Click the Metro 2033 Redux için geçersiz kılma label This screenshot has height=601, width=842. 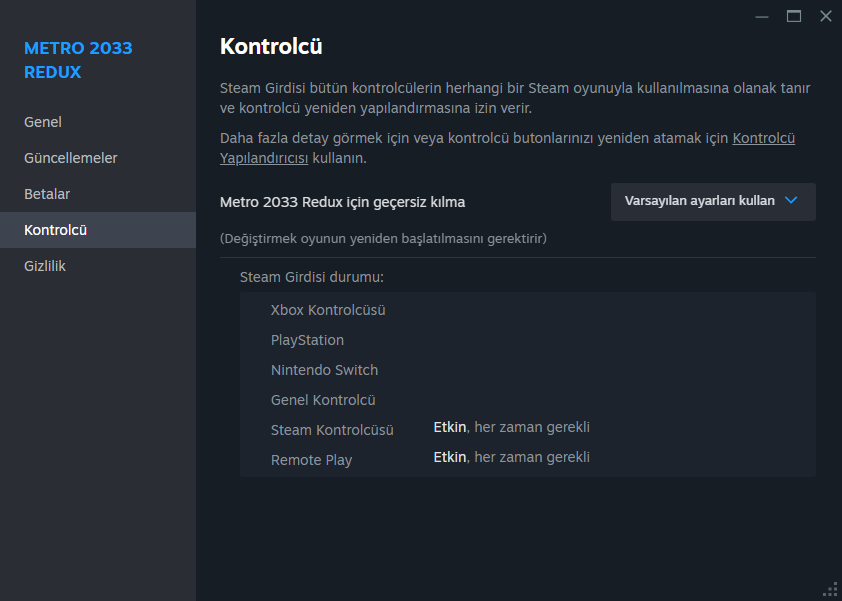pyautogui.click(x=342, y=202)
